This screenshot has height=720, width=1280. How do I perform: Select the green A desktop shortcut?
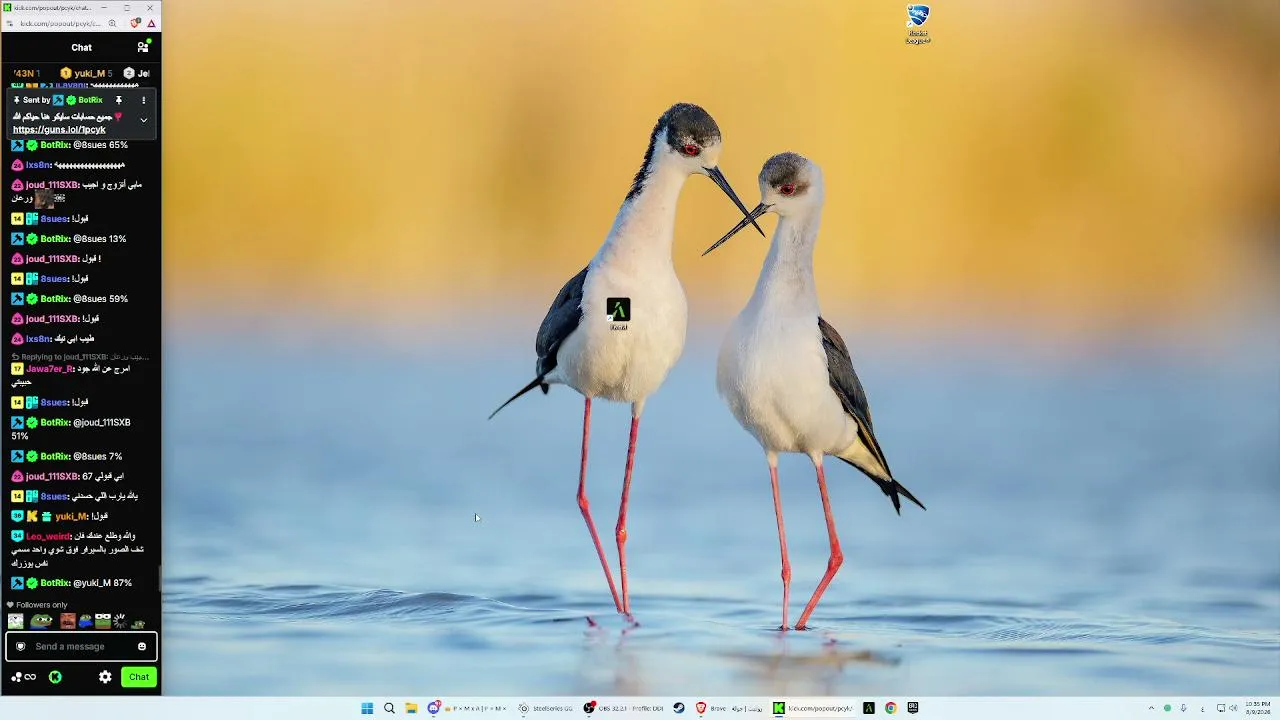pos(618,314)
